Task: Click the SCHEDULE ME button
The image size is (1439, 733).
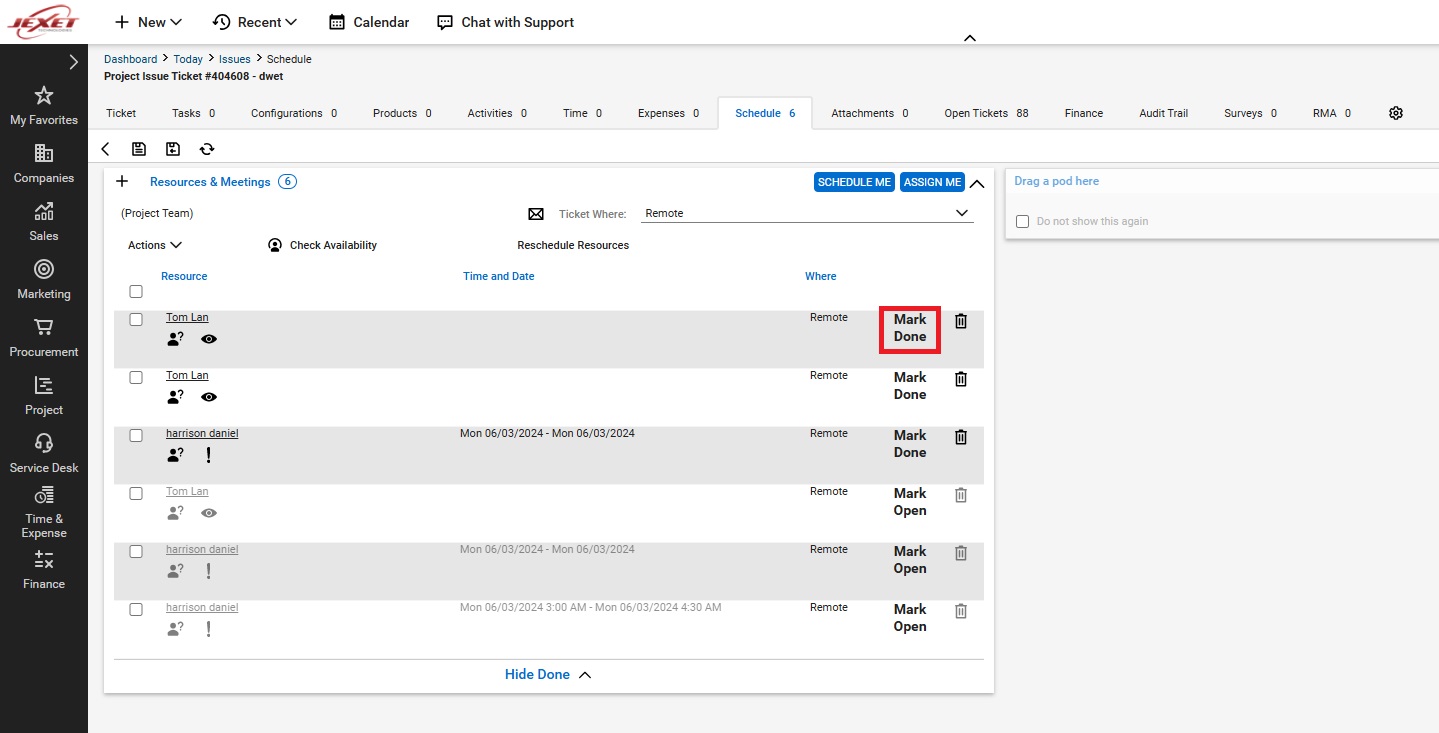Action: [x=853, y=182]
